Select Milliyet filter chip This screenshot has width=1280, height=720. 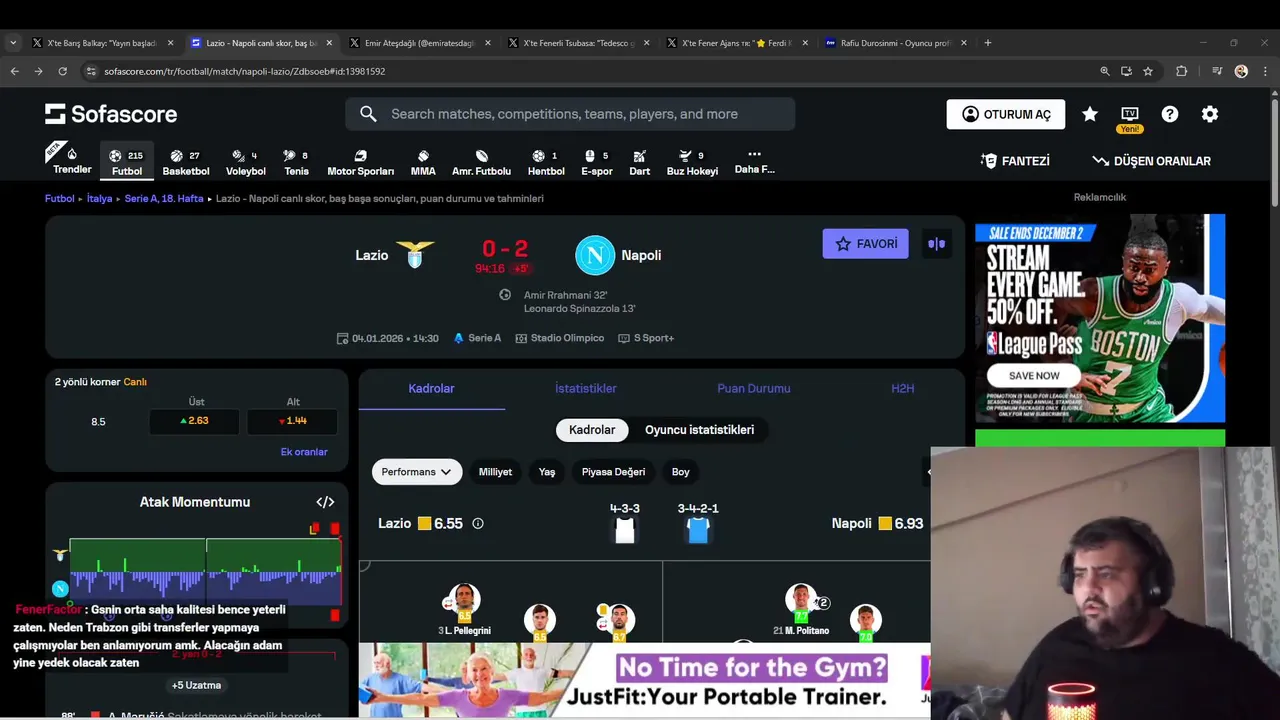[x=495, y=472]
